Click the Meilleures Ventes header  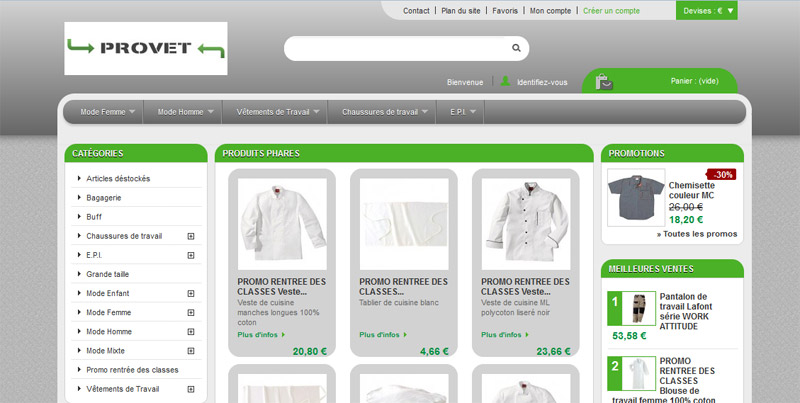pyautogui.click(x=672, y=268)
